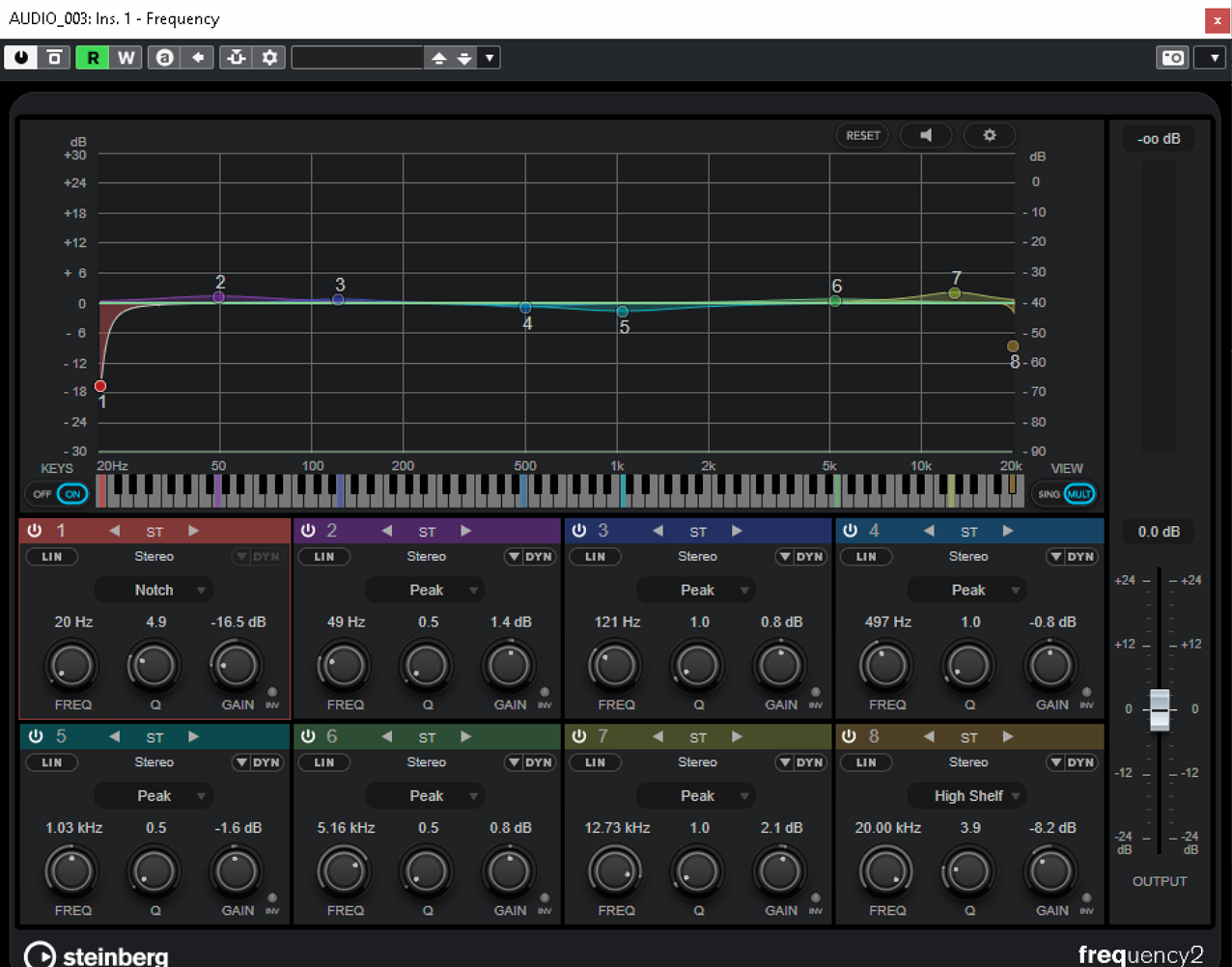This screenshot has width=1232, height=967.
Task: Switch VIEW to SING mode
Action: tap(1049, 494)
